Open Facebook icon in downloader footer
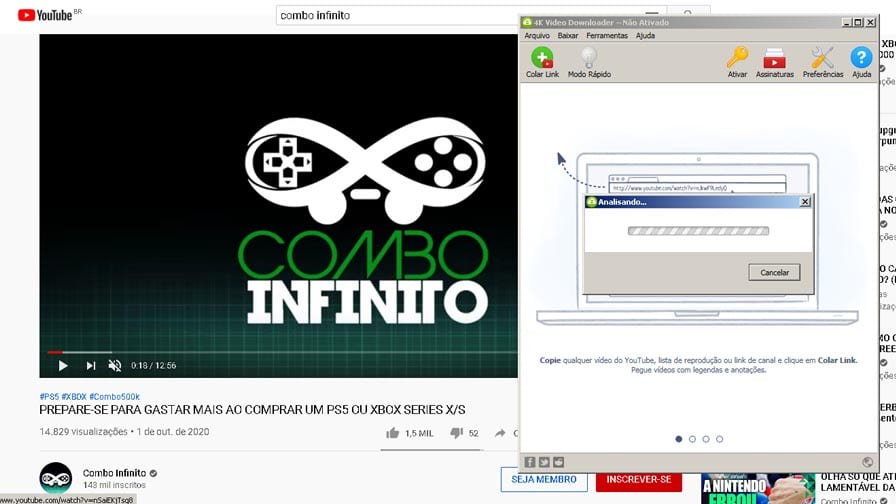The height and width of the screenshot is (504, 896). (530, 462)
